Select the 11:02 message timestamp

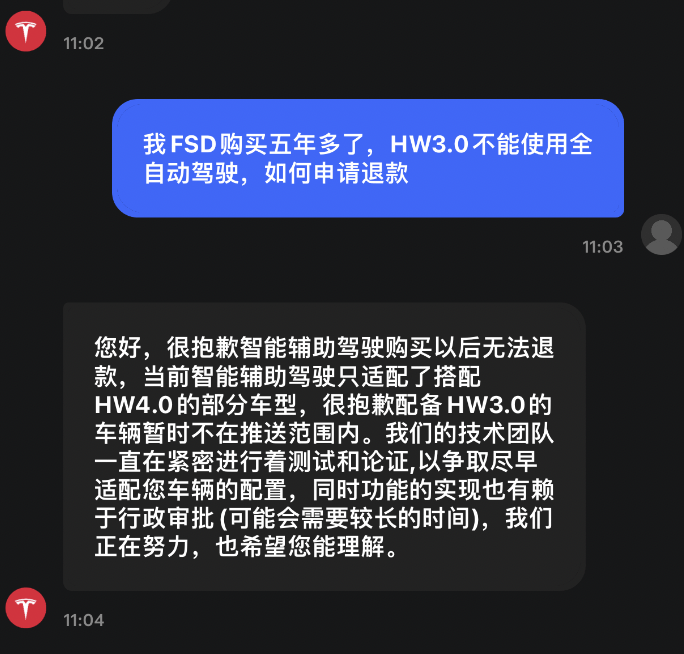(84, 43)
